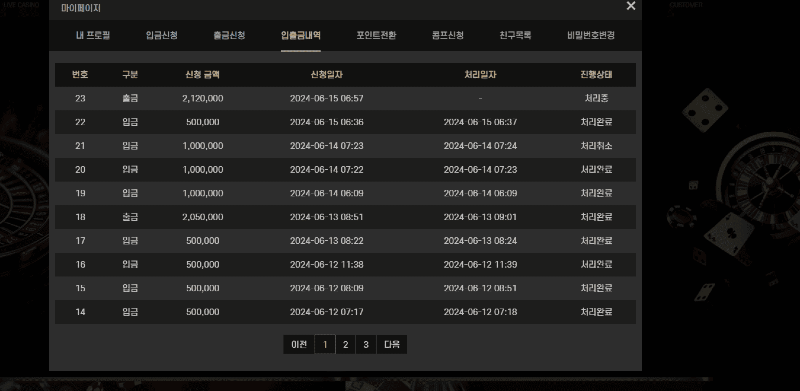Select the 입출금내역 tab
Image resolution: width=800 pixels, height=391 pixels.
[301, 35]
